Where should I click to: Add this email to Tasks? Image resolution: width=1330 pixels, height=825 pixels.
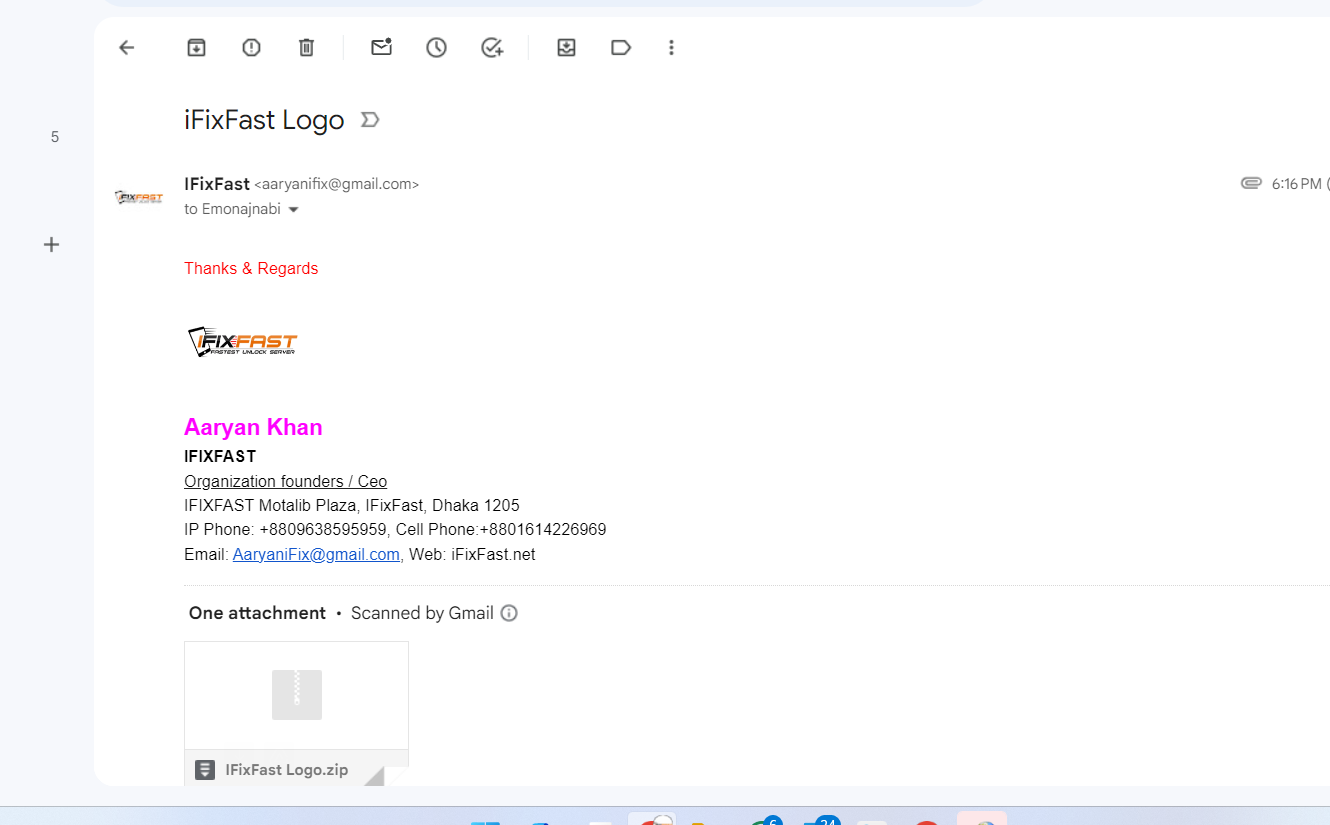click(491, 47)
